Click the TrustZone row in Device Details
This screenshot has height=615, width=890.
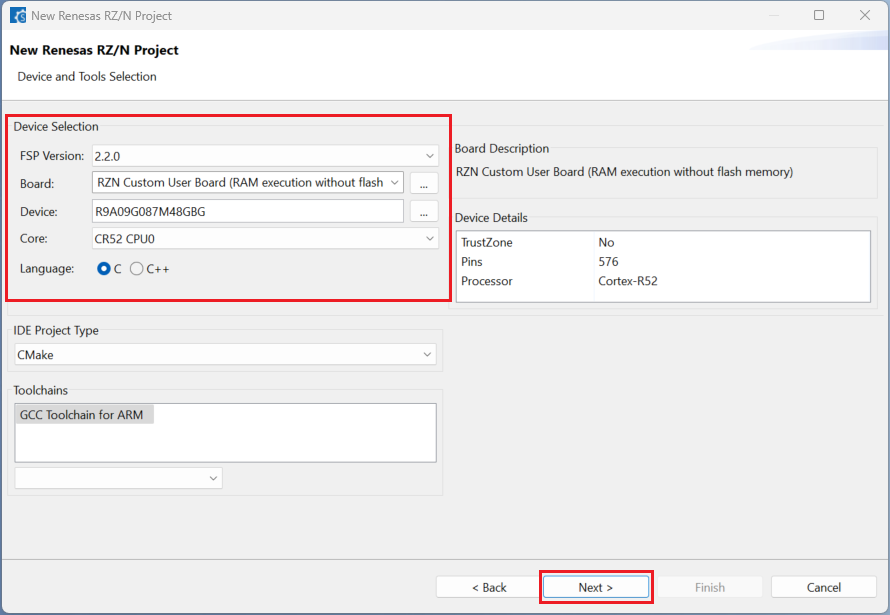[663, 242]
